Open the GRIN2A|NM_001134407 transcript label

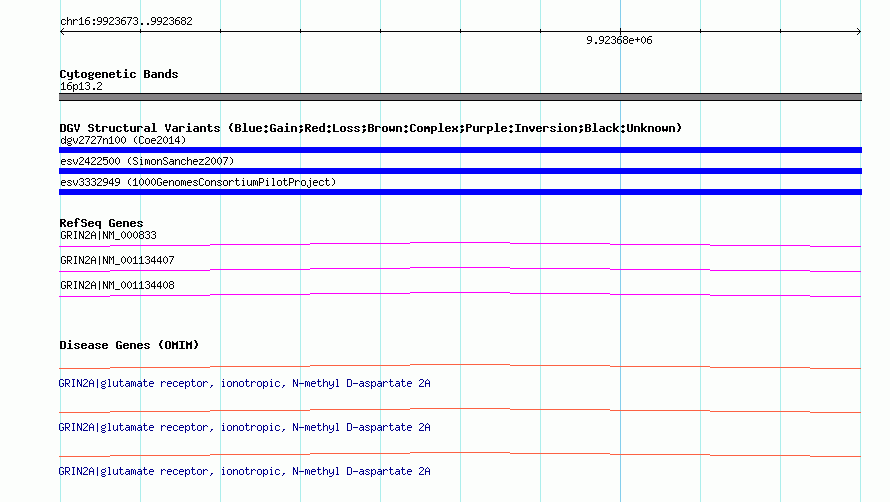tap(117, 260)
